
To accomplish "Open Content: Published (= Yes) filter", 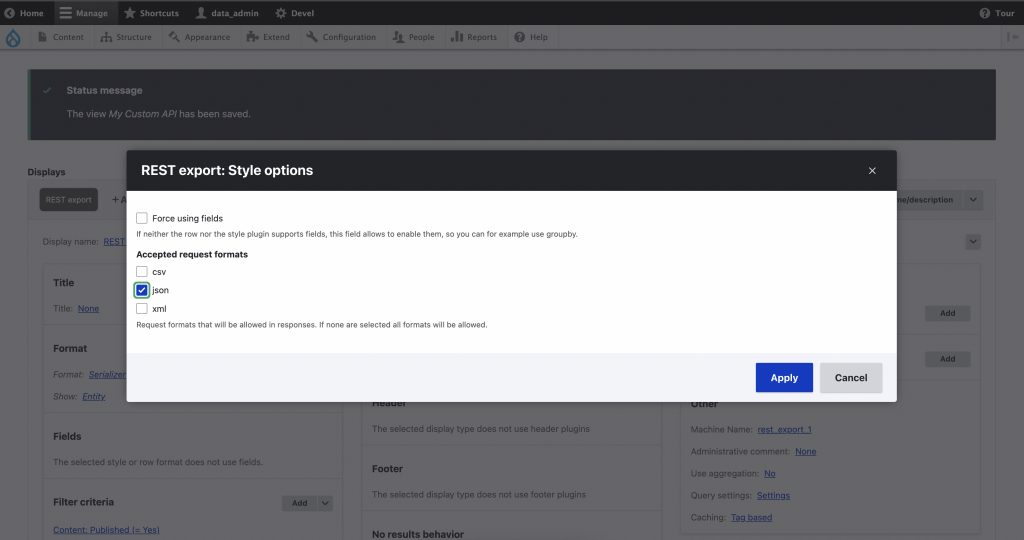I will point(106,530).
